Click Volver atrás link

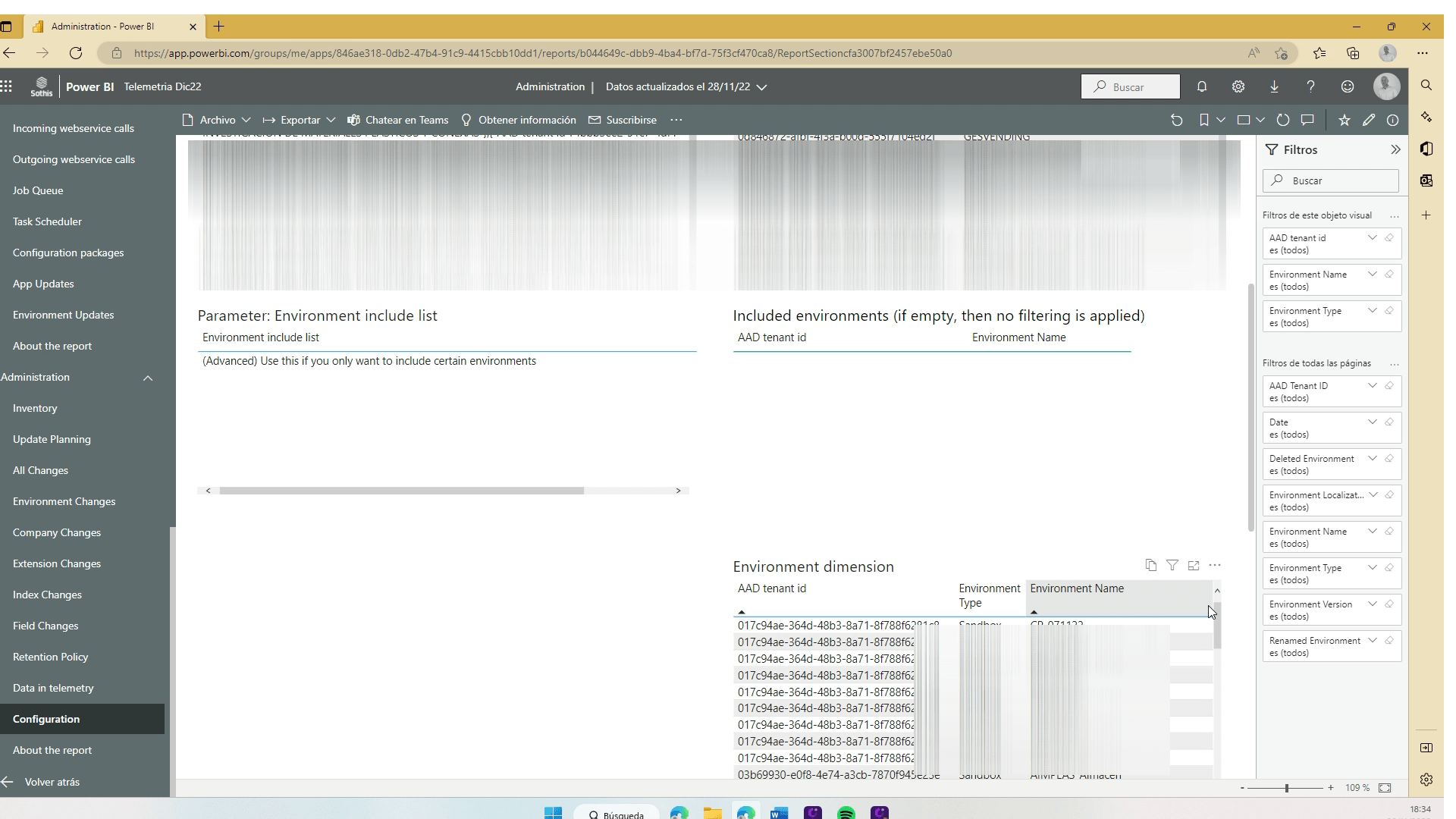(x=52, y=782)
